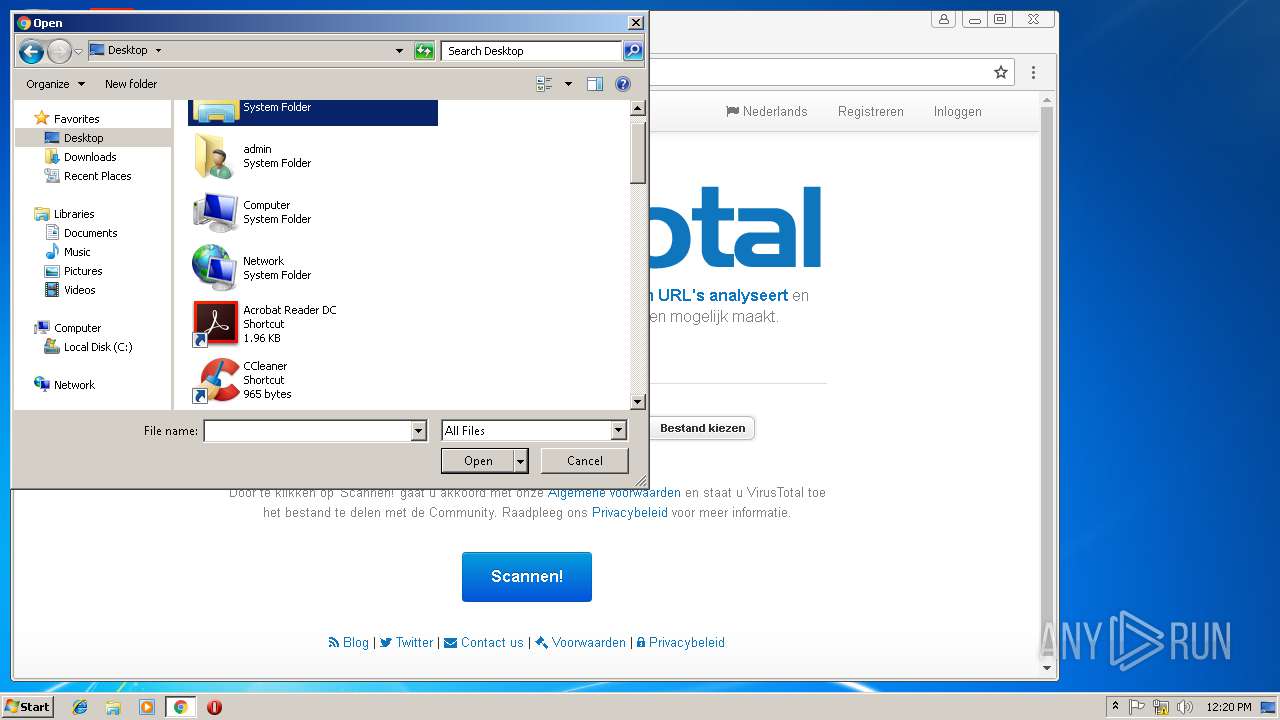Image resolution: width=1280 pixels, height=720 pixels.
Task: Open the recent locations dropdown next to Forward
Action: [x=79, y=52]
